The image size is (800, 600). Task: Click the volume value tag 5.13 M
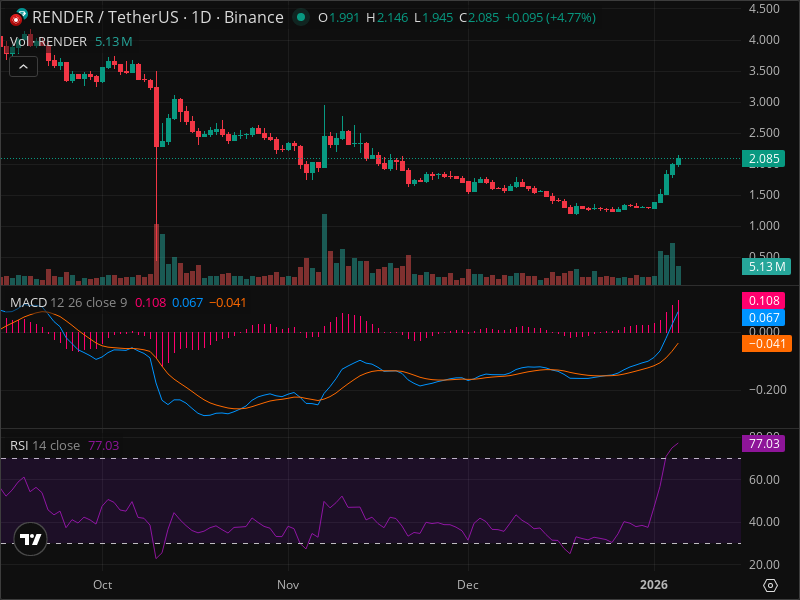point(766,266)
